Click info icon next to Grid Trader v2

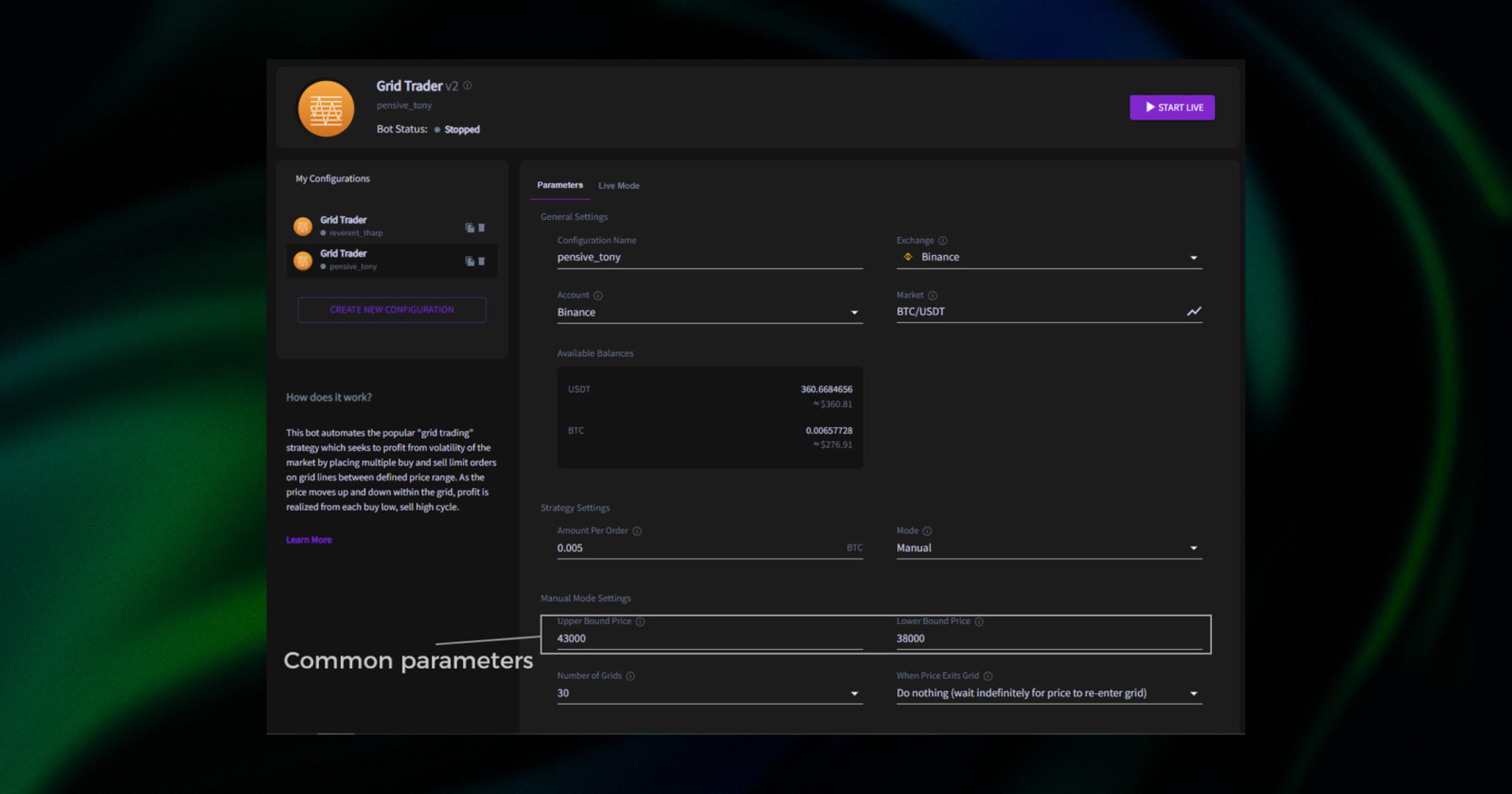click(468, 86)
